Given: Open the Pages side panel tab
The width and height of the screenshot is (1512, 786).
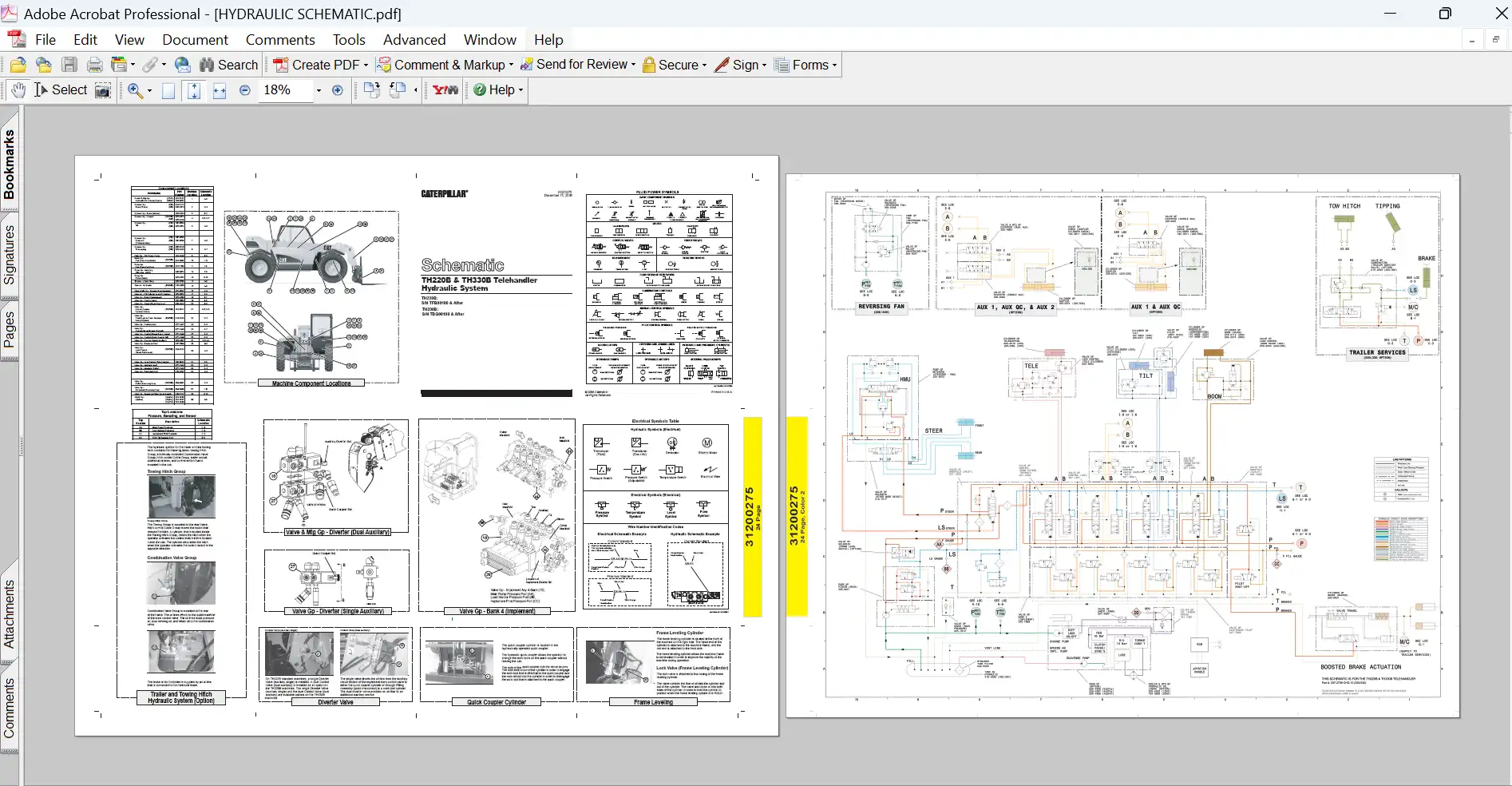Looking at the screenshot, I should 10,329.
